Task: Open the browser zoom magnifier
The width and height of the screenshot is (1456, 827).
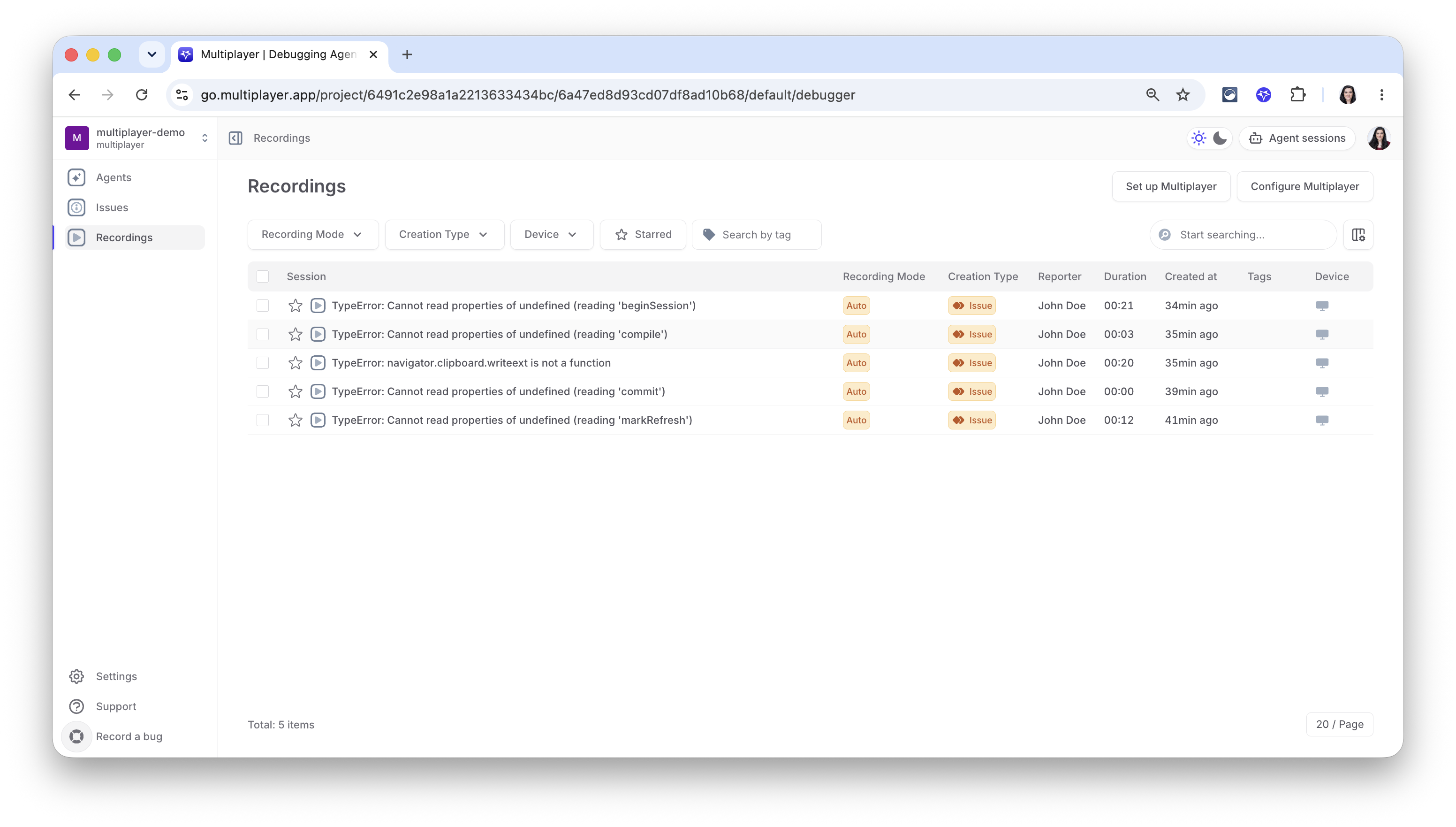Action: 1153,95
